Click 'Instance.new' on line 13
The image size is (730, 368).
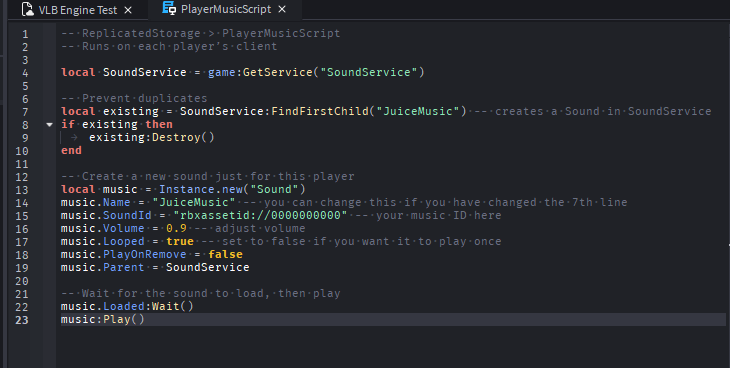(x=201, y=190)
